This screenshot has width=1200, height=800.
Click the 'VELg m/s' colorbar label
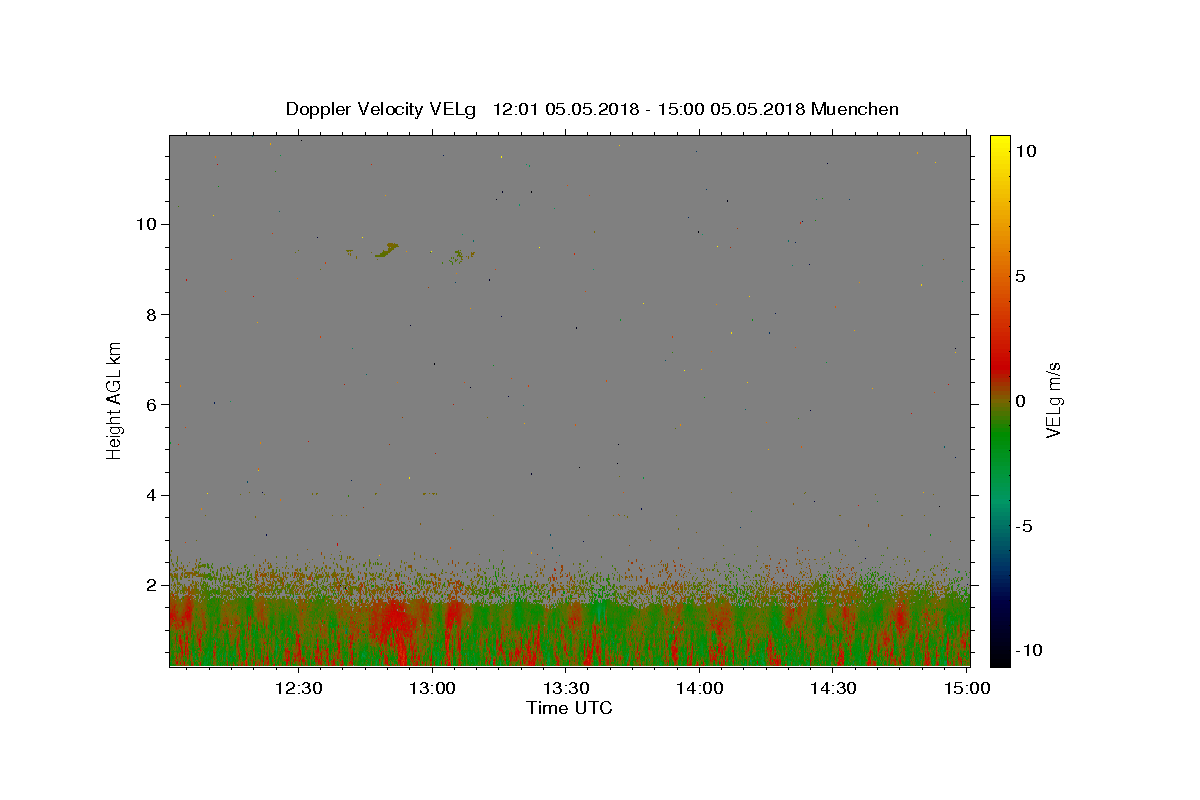point(1053,400)
